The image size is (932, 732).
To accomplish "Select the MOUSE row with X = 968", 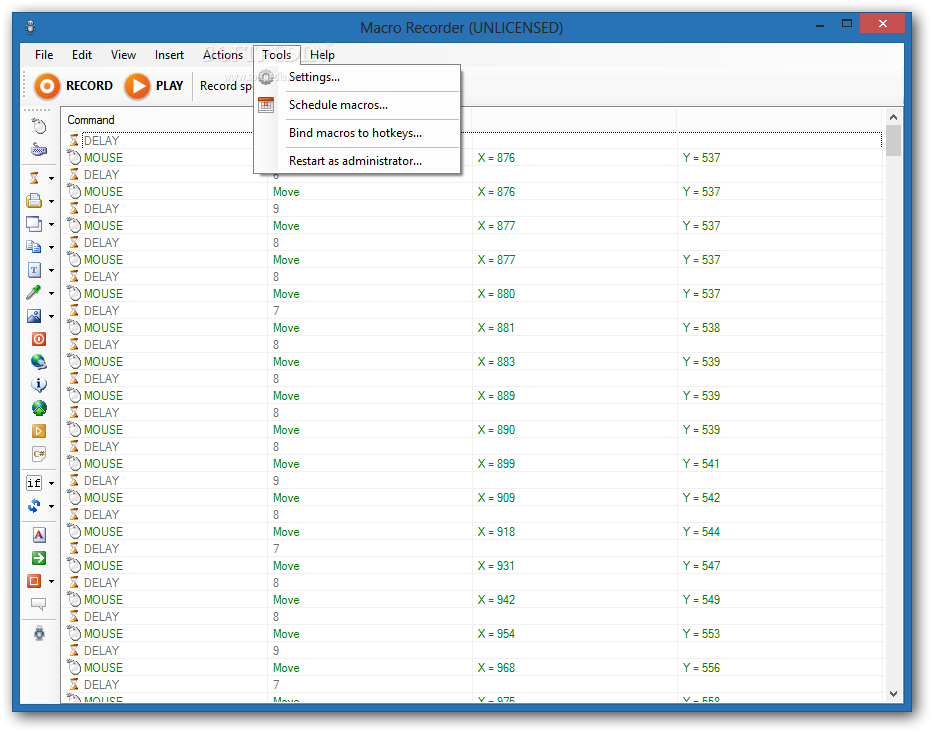I will [x=472, y=668].
